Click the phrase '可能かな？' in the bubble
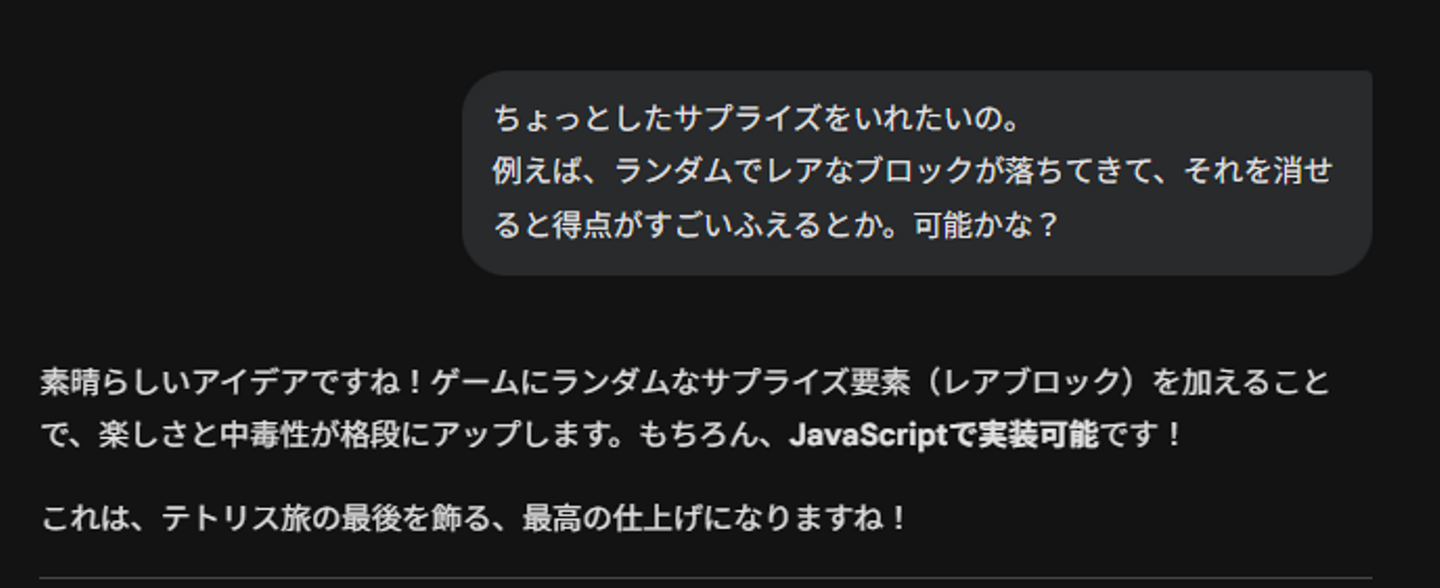 [x=986, y=225]
